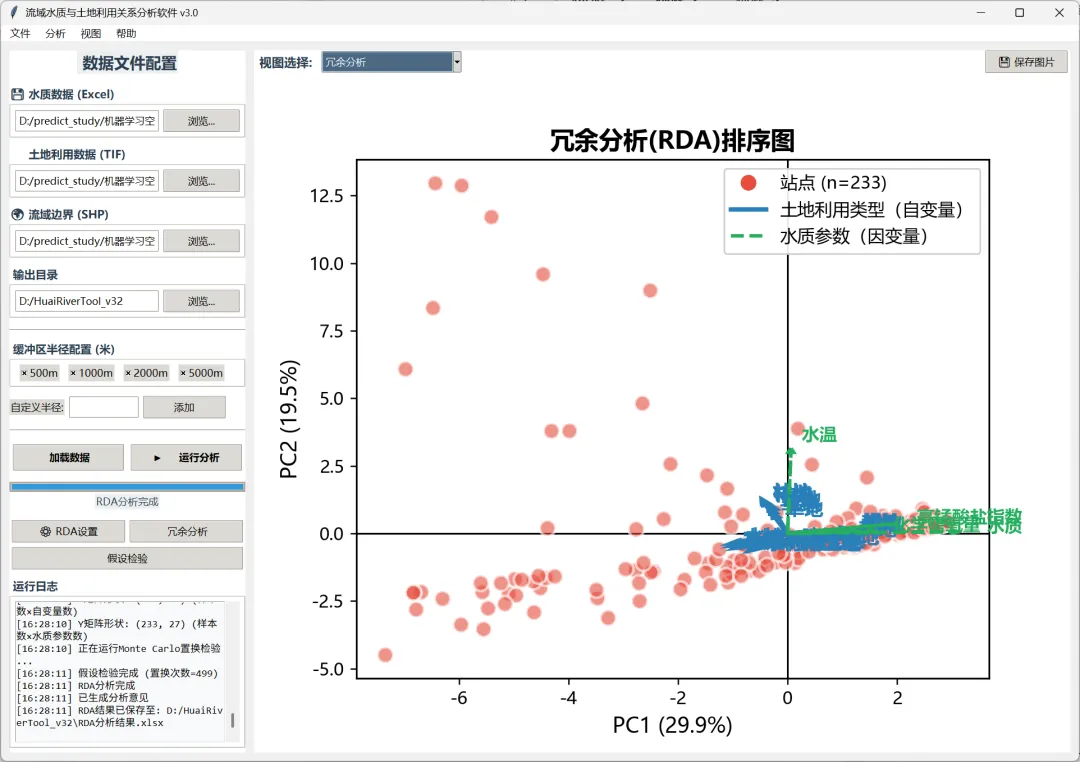
Task: Browse for the 输出目录 folder
Action: tap(201, 301)
